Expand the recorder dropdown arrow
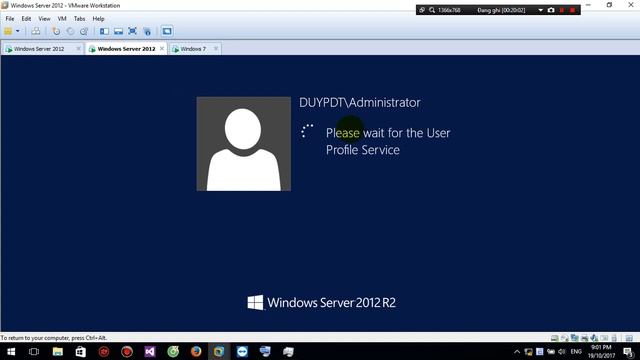The width and height of the screenshot is (640, 360). click(x=540, y=10)
